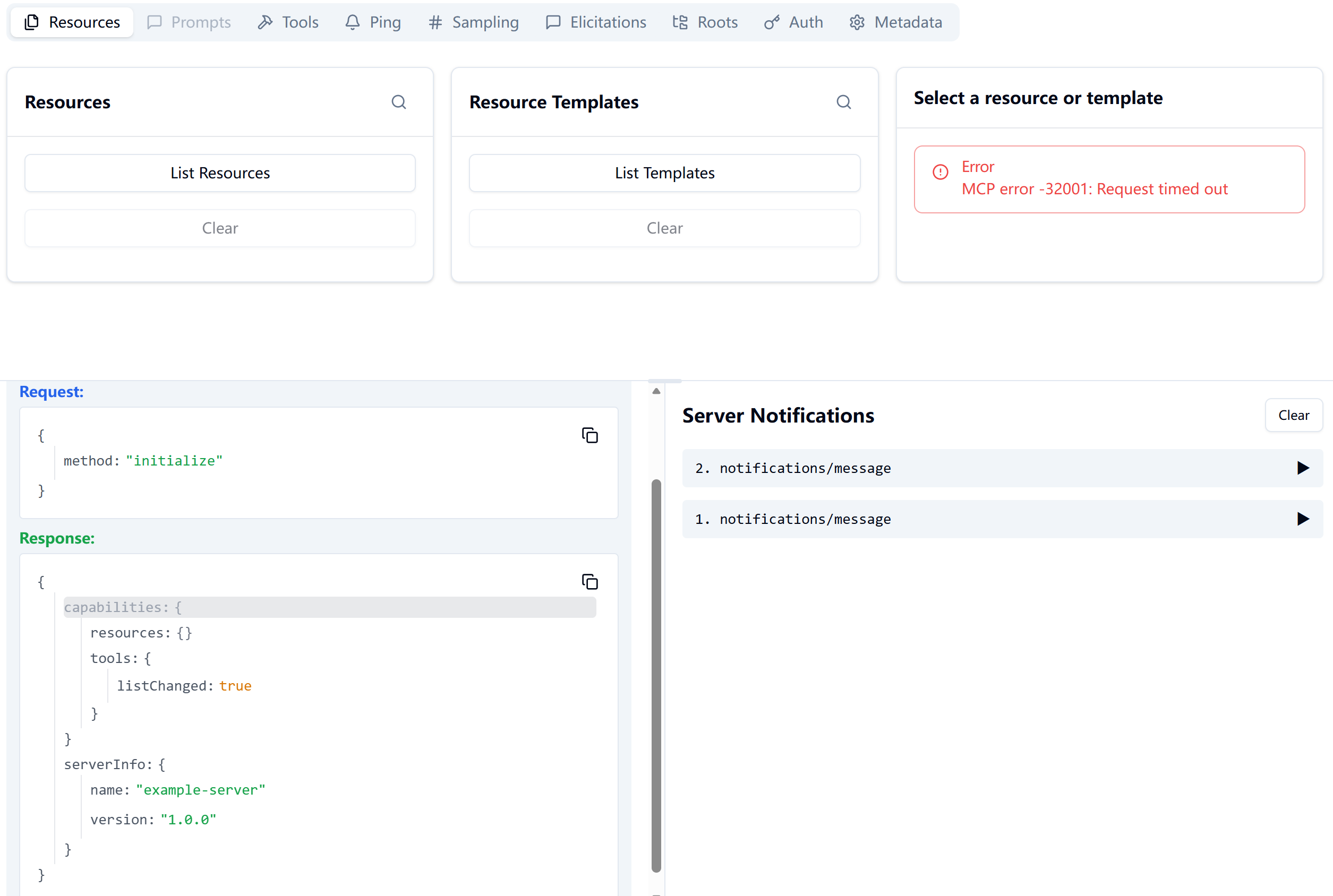
Task: Click the scroll-up arrow in history pane
Action: 656,391
